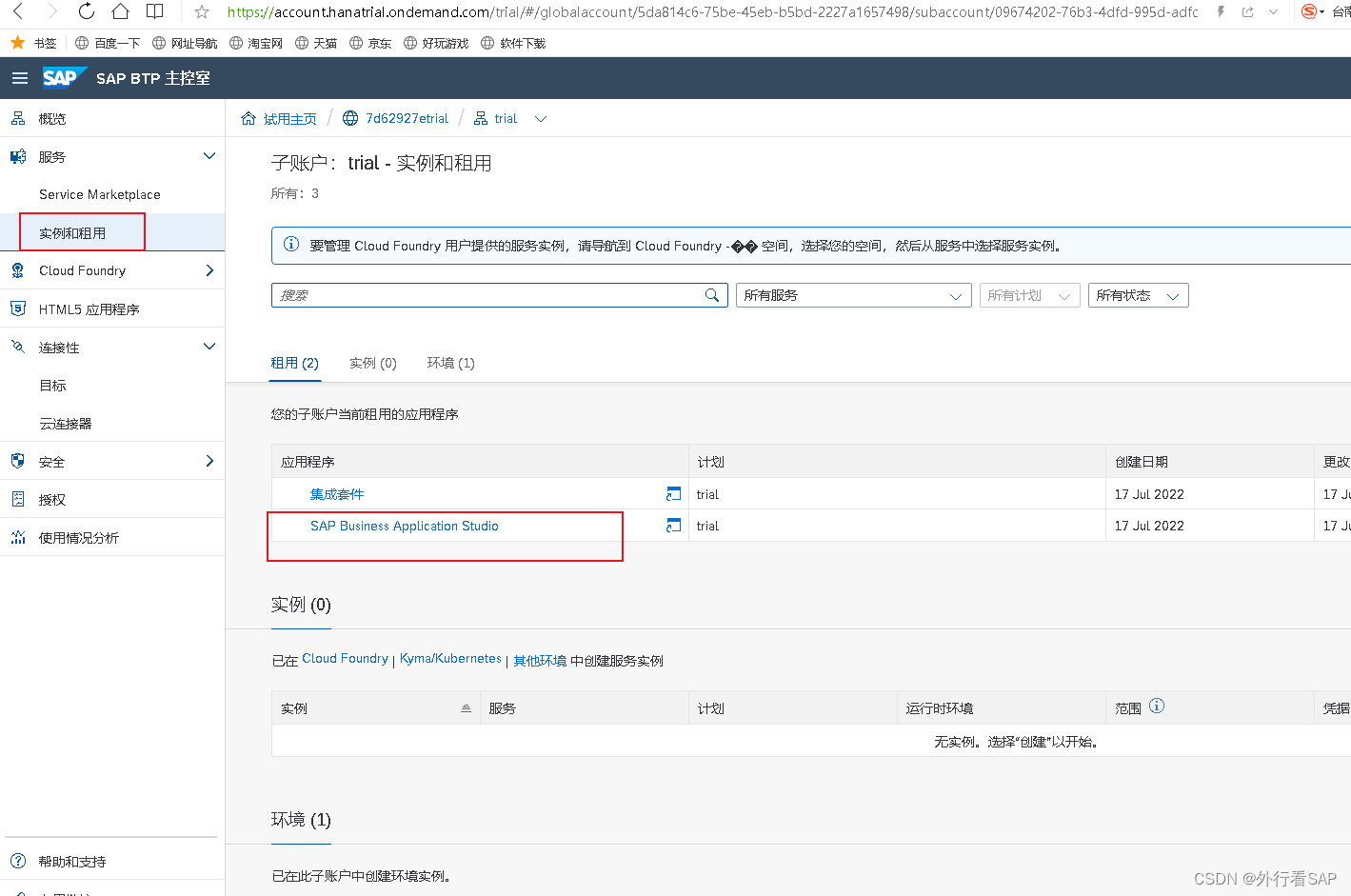The height and width of the screenshot is (896, 1351).
Task: Click the Cloud Foundry sidebar icon
Action: [18, 270]
